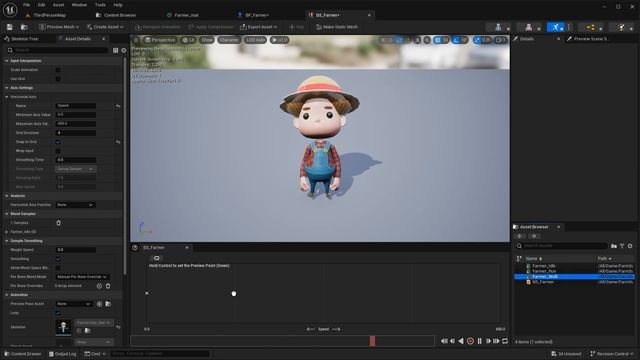Toggle the Smoothing checkbox under Sample Smoothing
640x360 pixels.
tap(58, 259)
